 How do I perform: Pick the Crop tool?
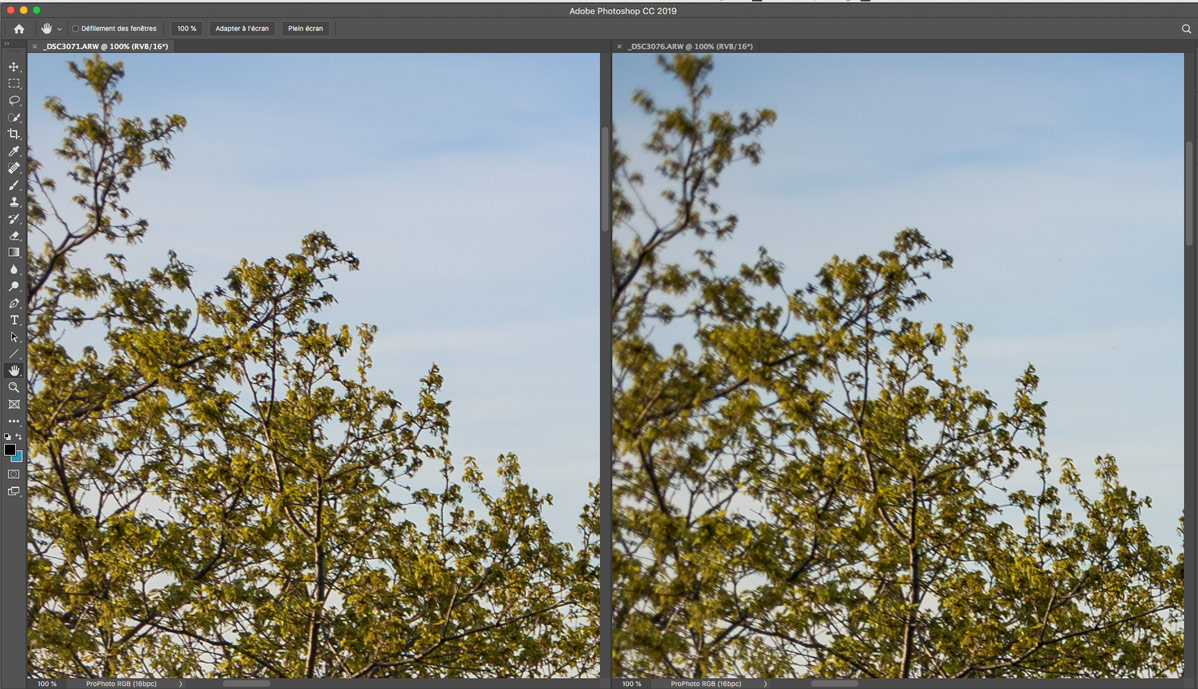14,134
